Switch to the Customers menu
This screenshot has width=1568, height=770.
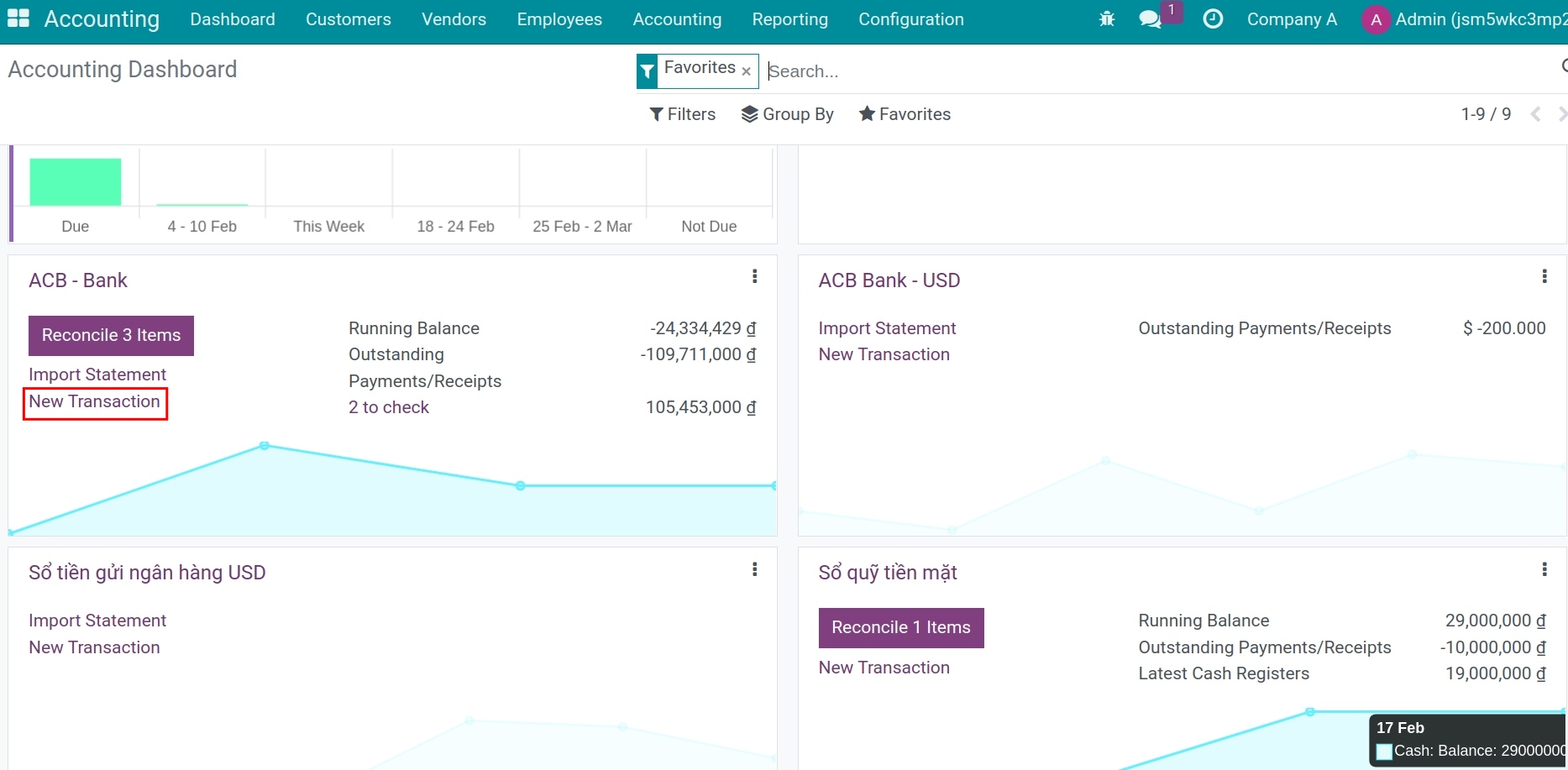348,19
